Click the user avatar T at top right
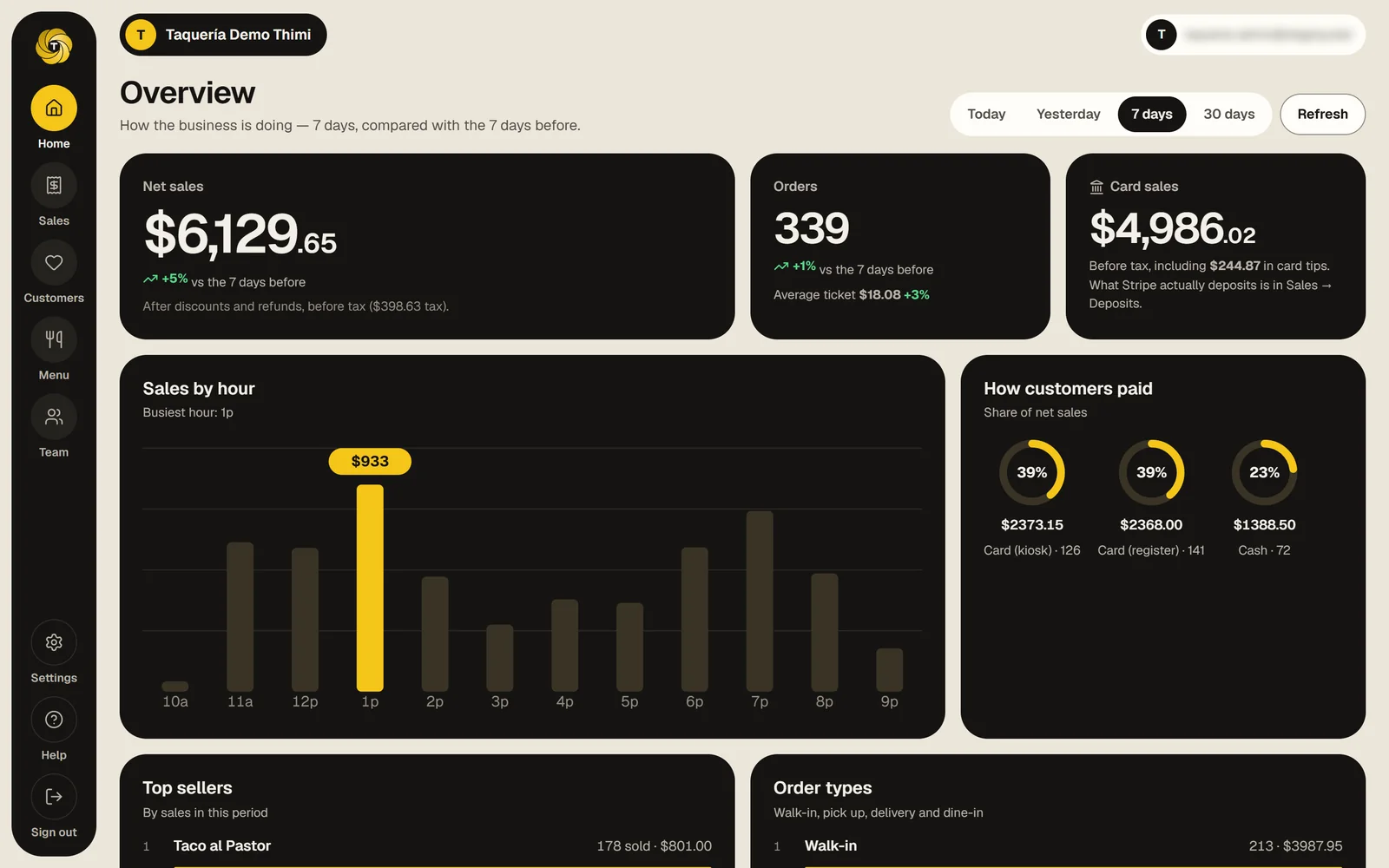The height and width of the screenshot is (868, 1389). click(x=1162, y=35)
